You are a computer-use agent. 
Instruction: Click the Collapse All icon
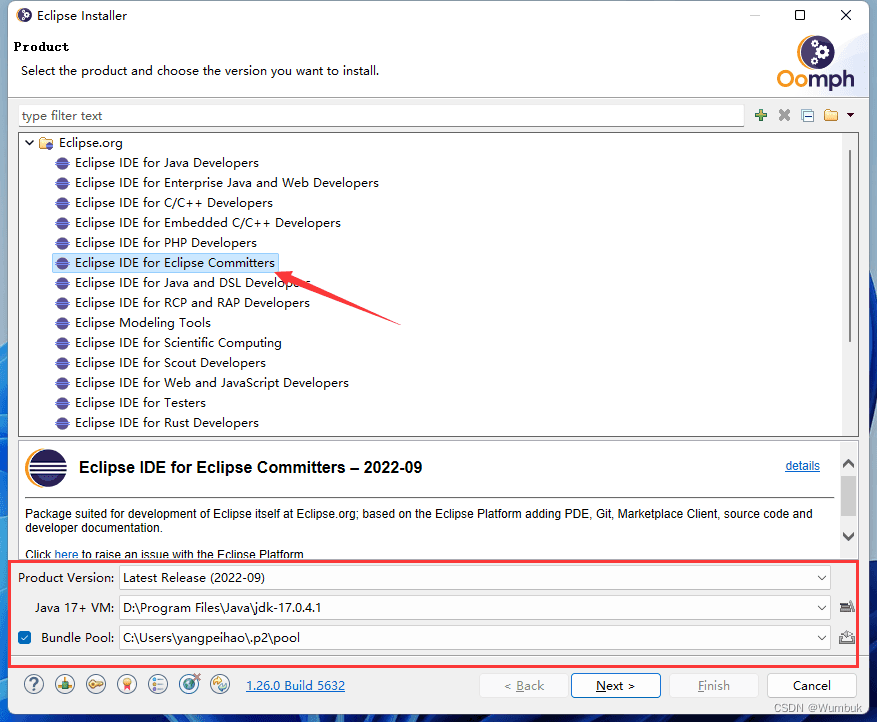click(x=807, y=115)
